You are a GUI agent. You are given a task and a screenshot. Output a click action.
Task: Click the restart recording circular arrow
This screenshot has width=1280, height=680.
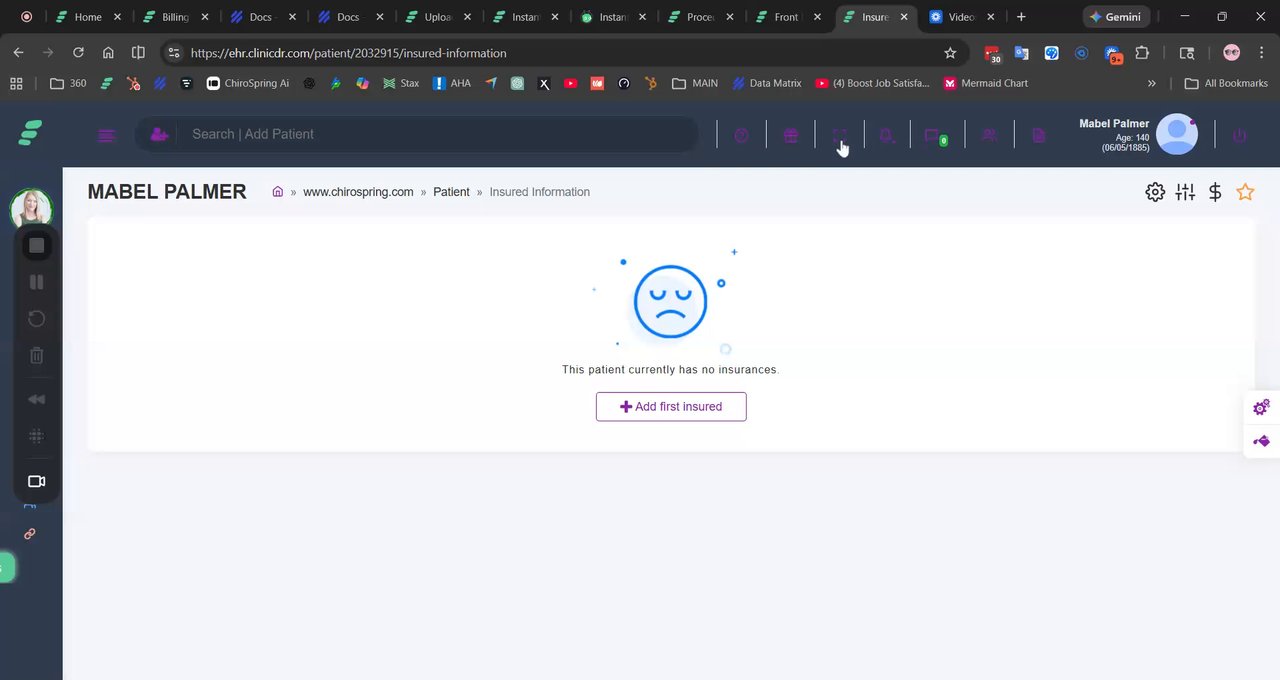coord(36,319)
